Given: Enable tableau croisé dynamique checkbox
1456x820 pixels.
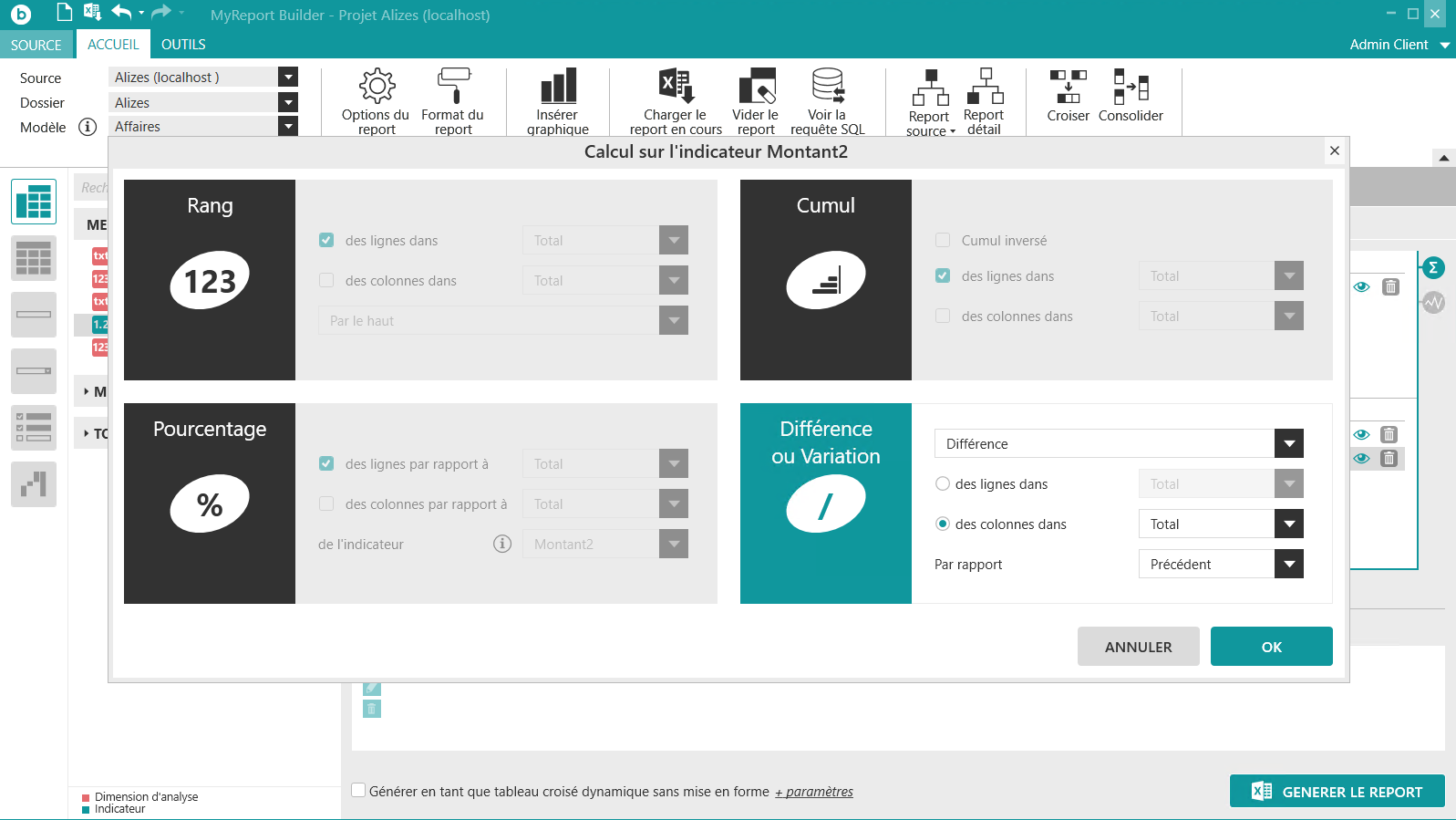Looking at the screenshot, I should pos(359,791).
